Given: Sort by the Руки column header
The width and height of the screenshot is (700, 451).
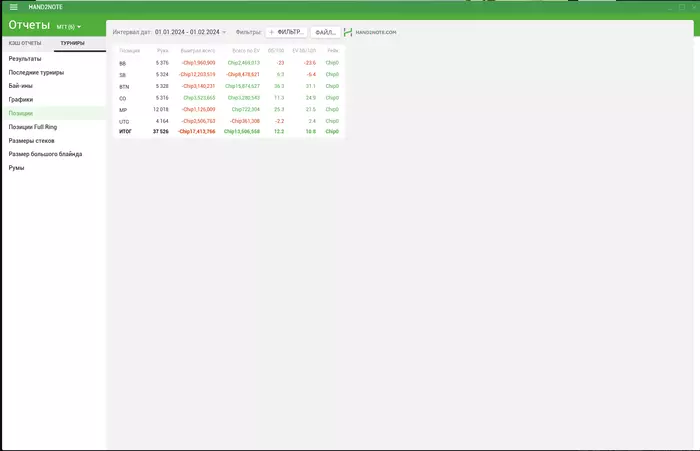Looking at the screenshot, I should click(x=162, y=51).
